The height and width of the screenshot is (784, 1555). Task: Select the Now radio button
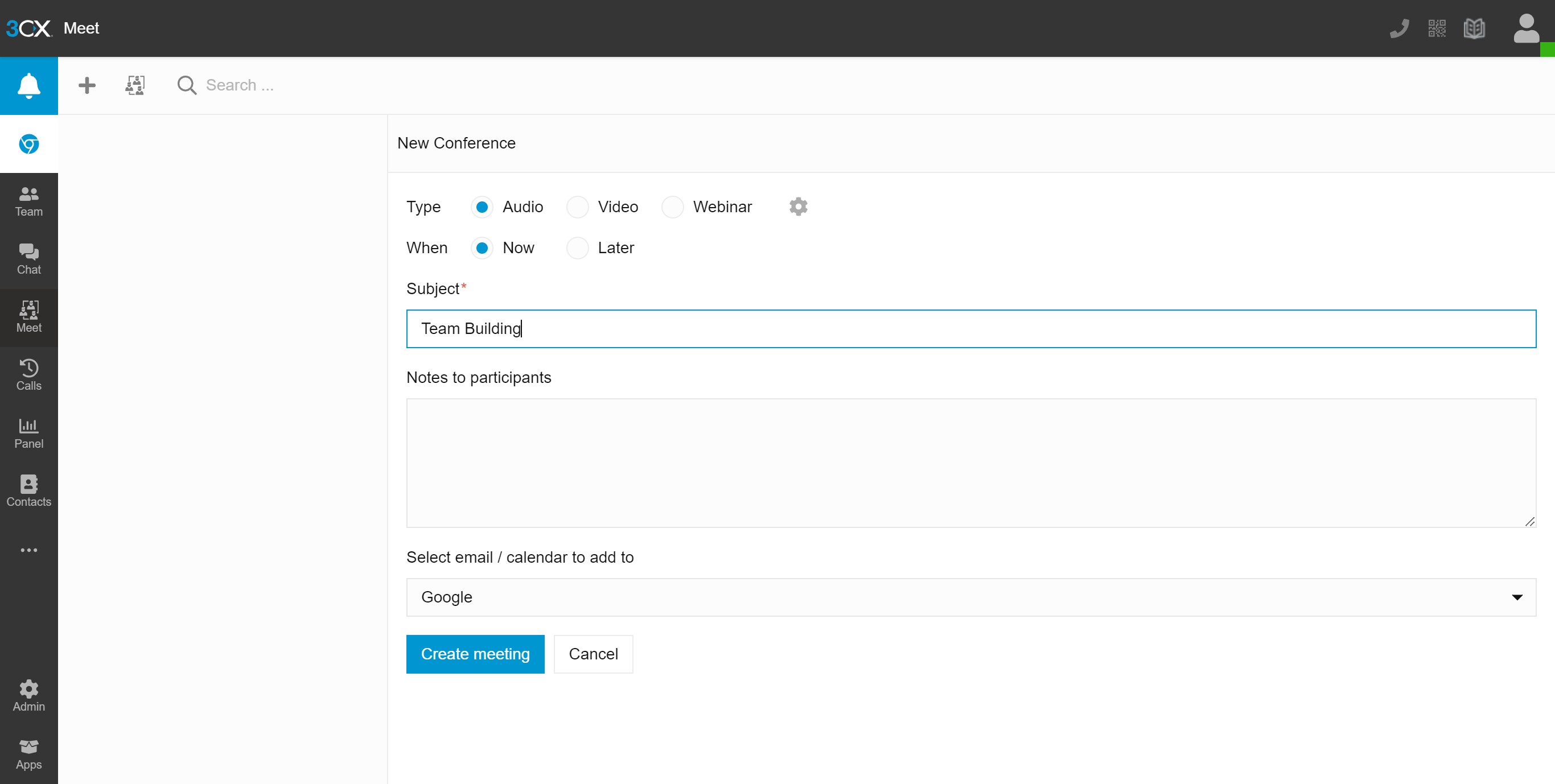click(x=482, y=248)
